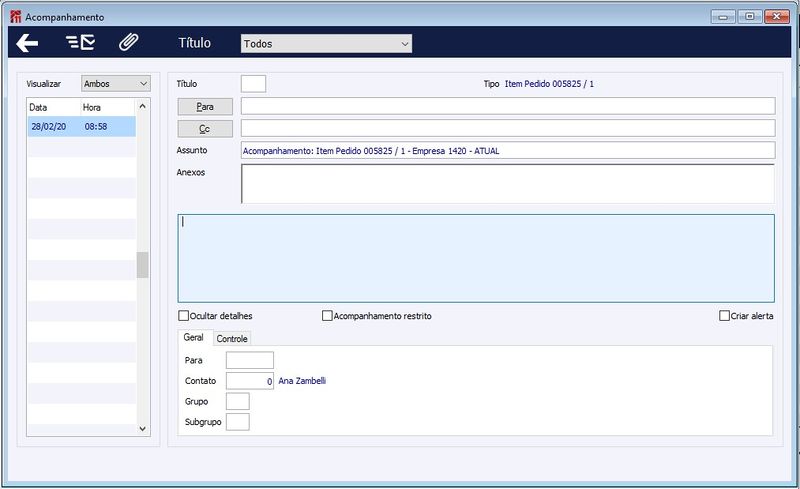Image resolution: width=800 pixels, height=489 pixels.
Task: Click the Anexos attachments box
Action: [x=508, y=184]
